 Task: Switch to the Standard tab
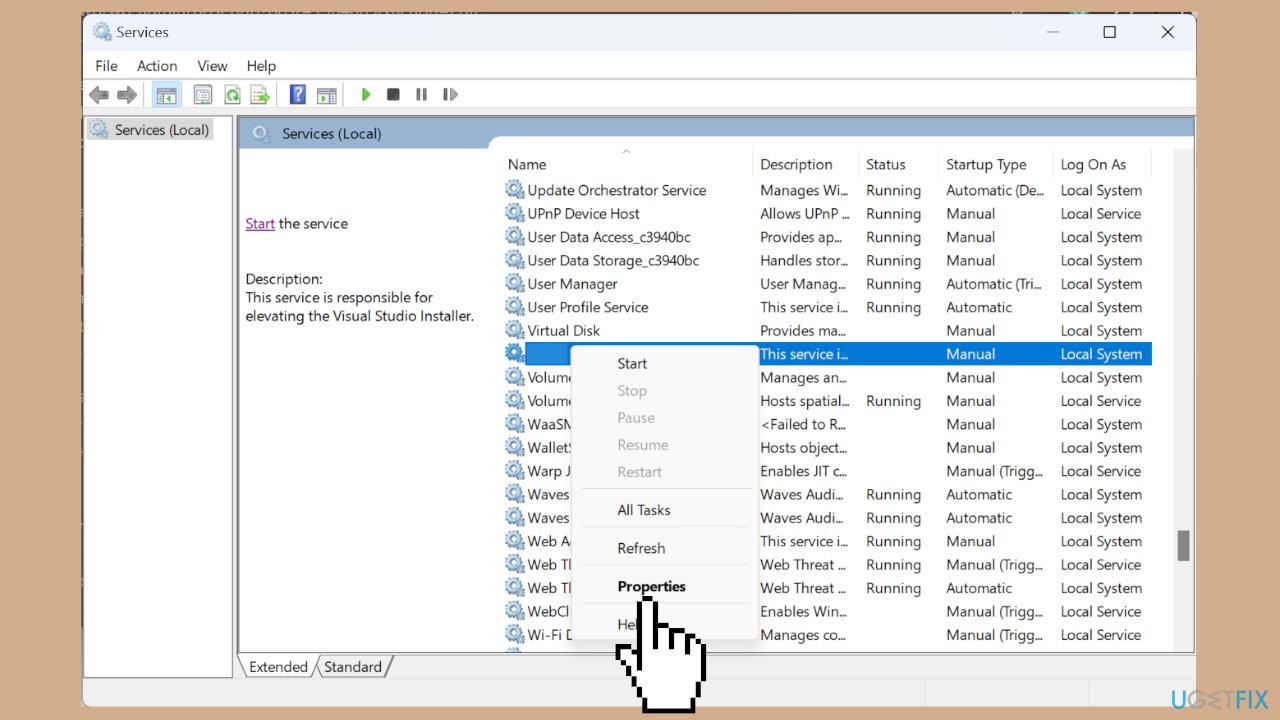click(x=353, y=667)
